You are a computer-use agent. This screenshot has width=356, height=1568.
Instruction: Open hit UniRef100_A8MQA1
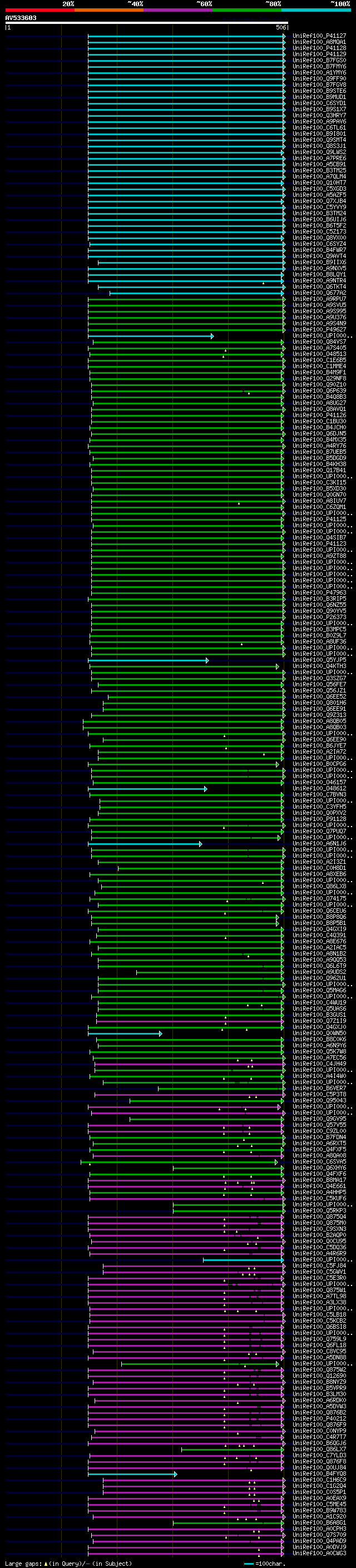pos(319,42)
